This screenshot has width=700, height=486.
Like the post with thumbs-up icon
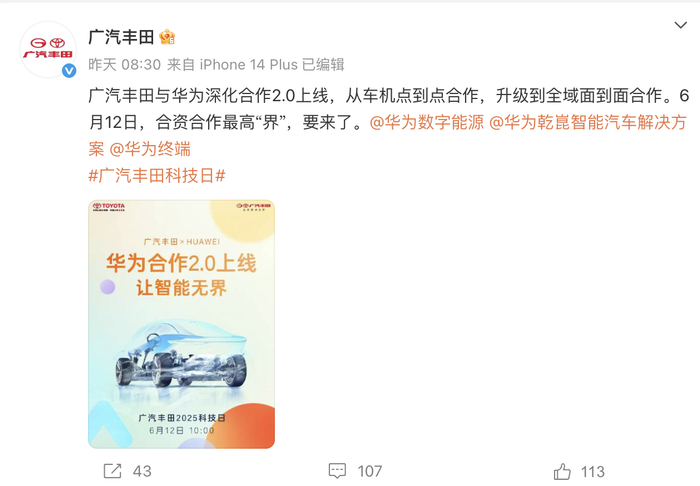[x=562, y=471]
